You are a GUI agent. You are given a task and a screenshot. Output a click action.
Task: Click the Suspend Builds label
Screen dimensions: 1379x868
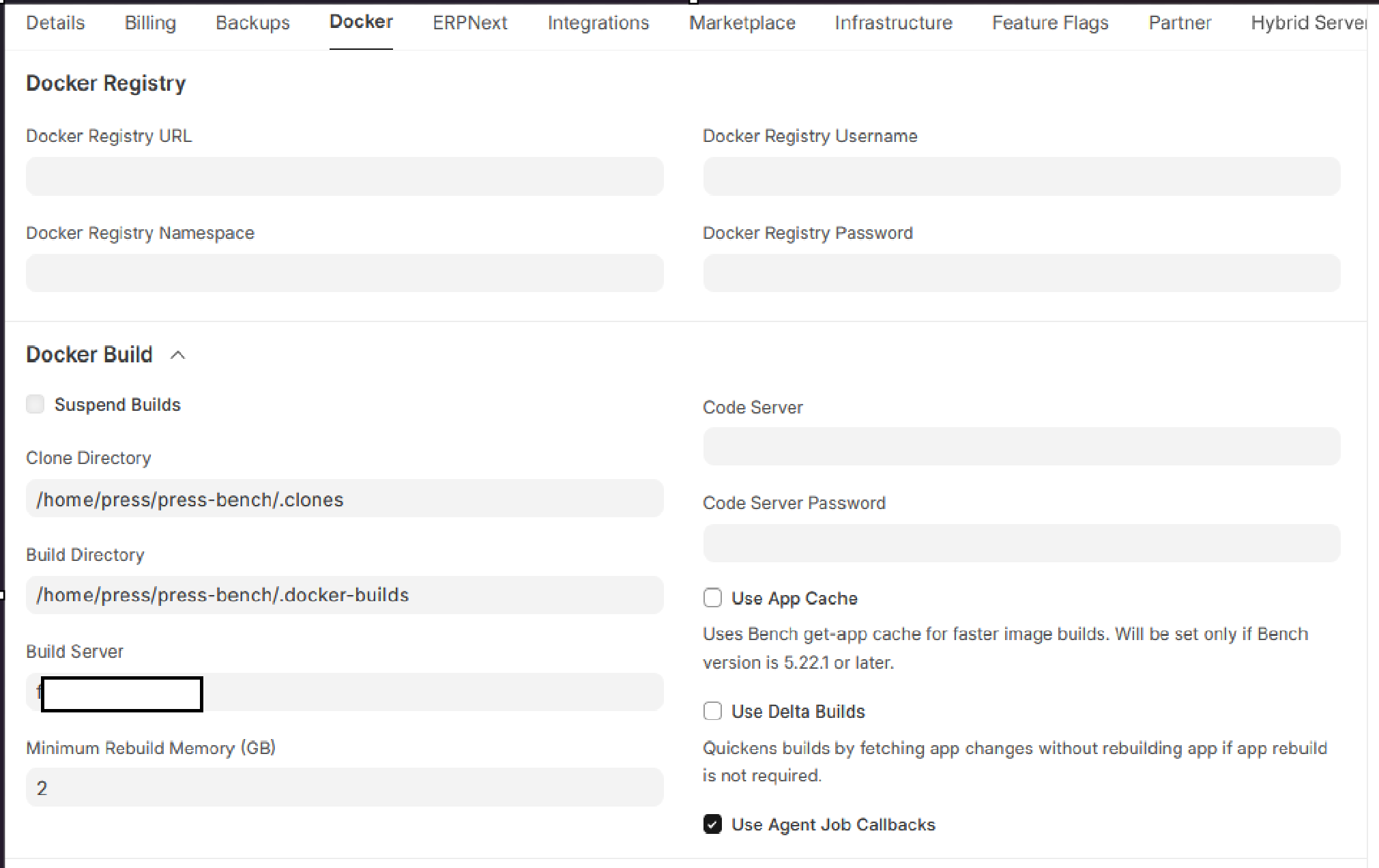[117, 405]
